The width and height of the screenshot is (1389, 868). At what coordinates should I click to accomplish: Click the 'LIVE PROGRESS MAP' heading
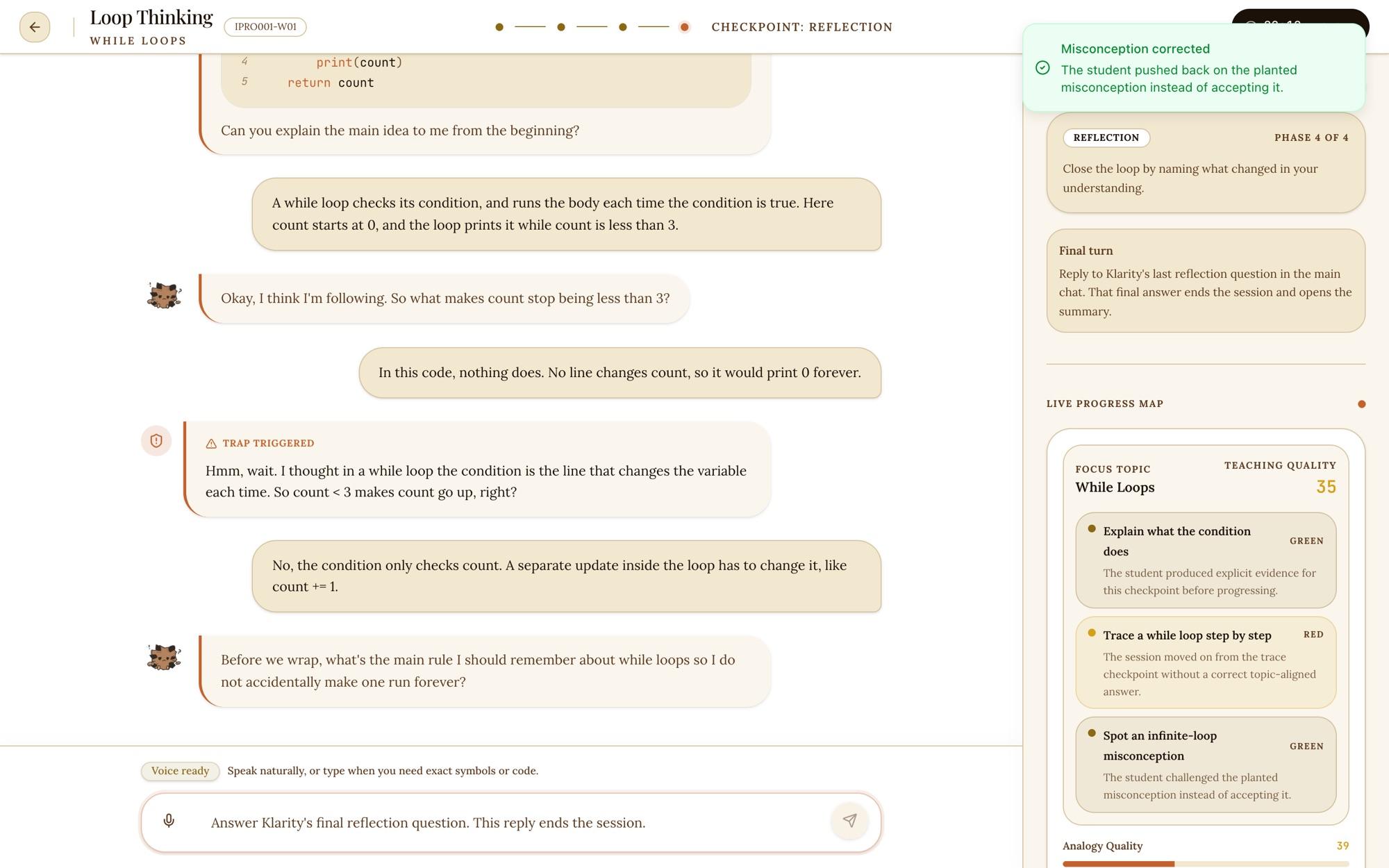click(1105, 404)
